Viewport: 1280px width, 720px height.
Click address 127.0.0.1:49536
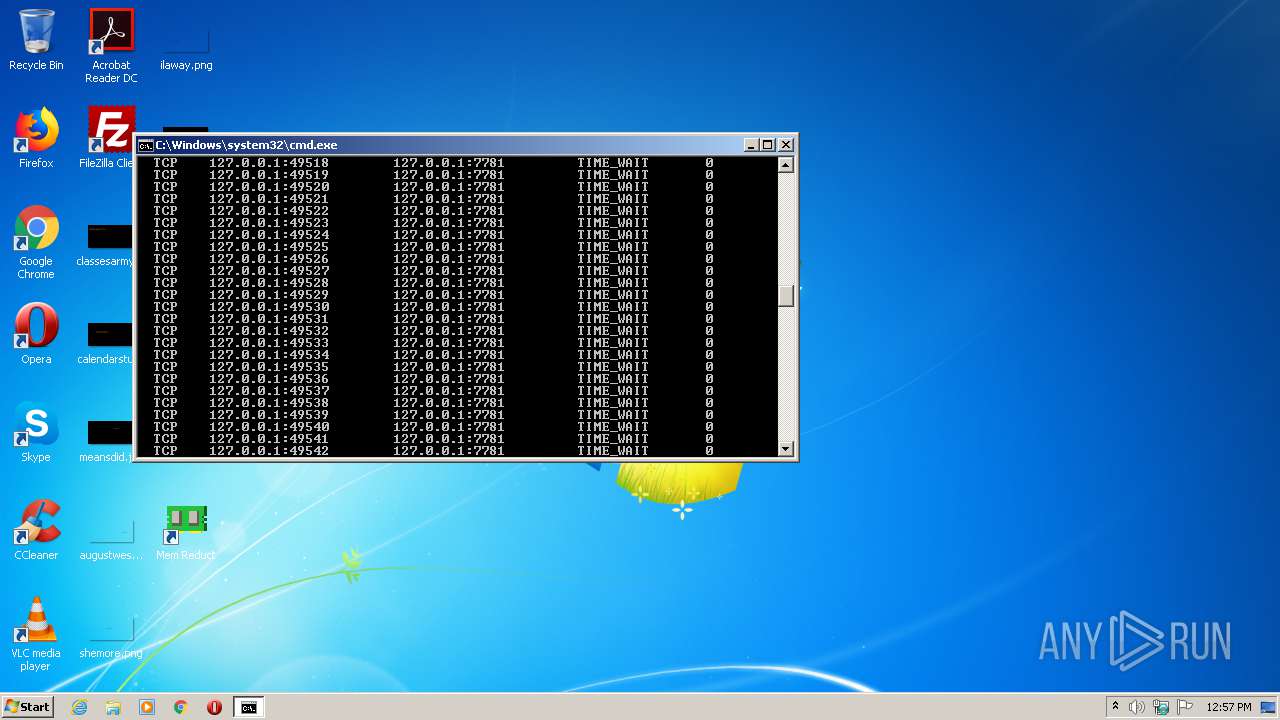click(x=269, y=379)
